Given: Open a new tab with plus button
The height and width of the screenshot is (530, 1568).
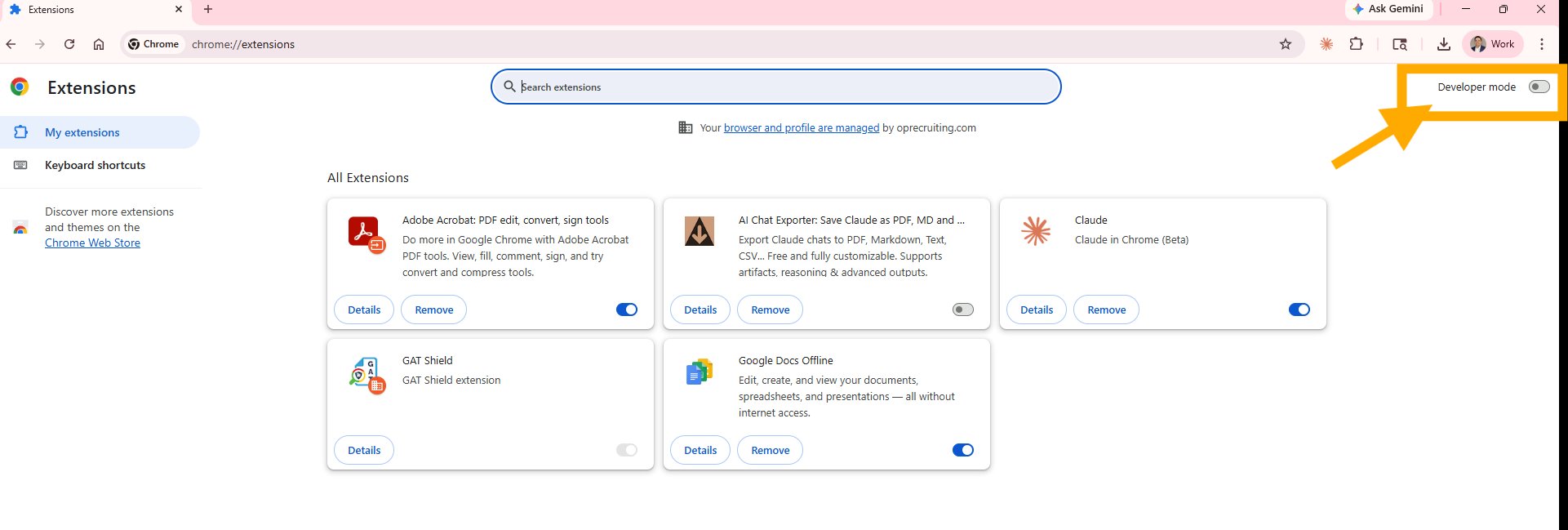Looking at the screenshot, I should tap(208, 9).
